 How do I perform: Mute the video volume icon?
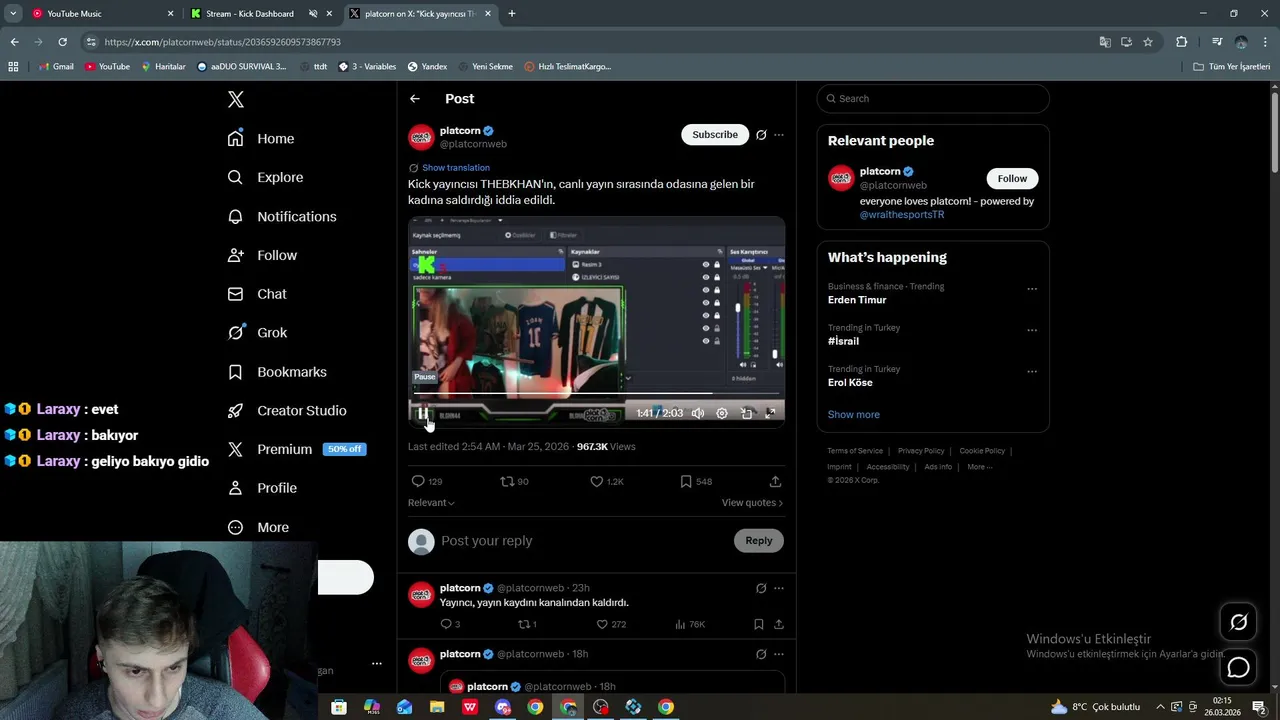(698, 413)
